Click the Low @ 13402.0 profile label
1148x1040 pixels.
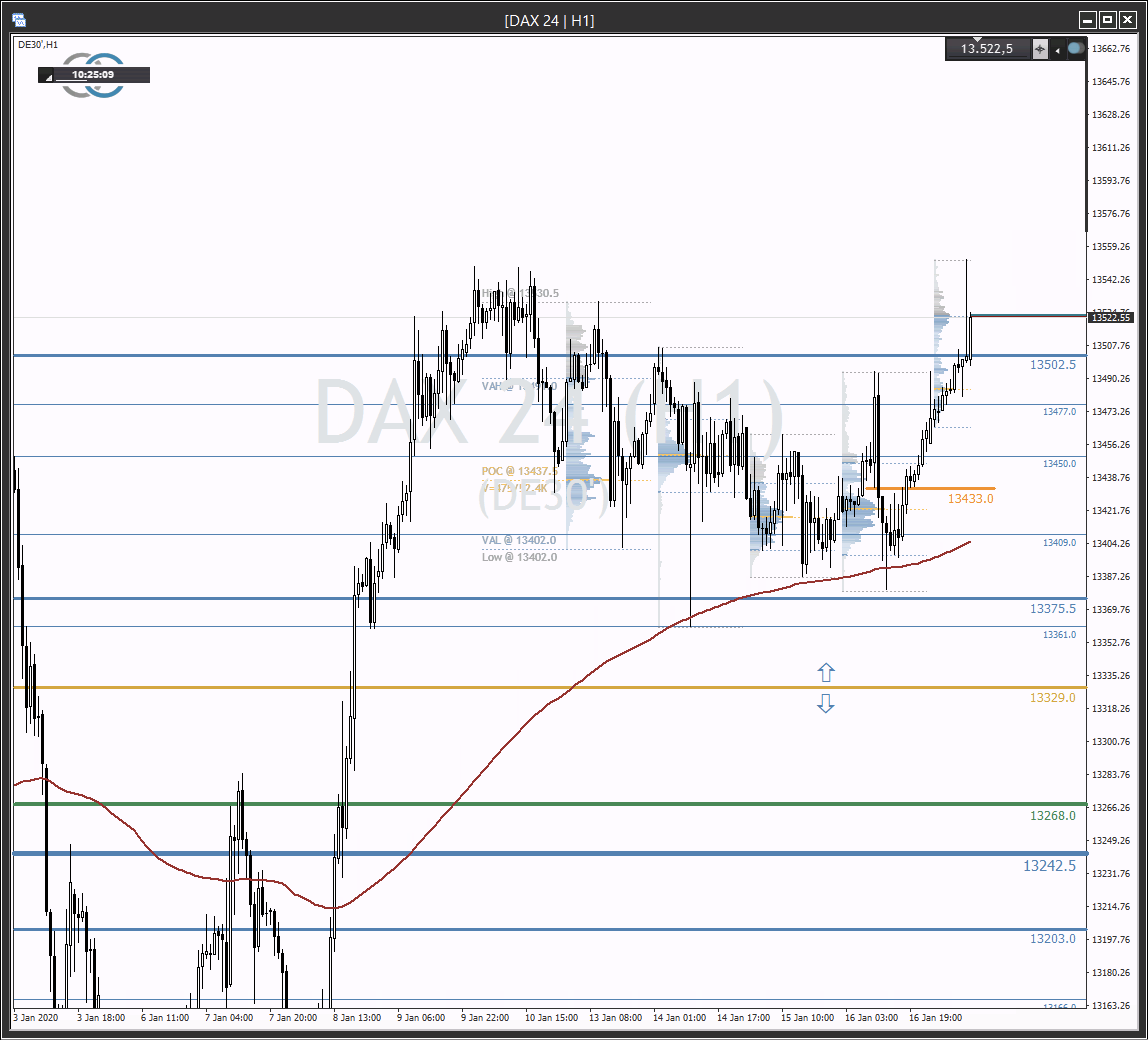point(519,557)
